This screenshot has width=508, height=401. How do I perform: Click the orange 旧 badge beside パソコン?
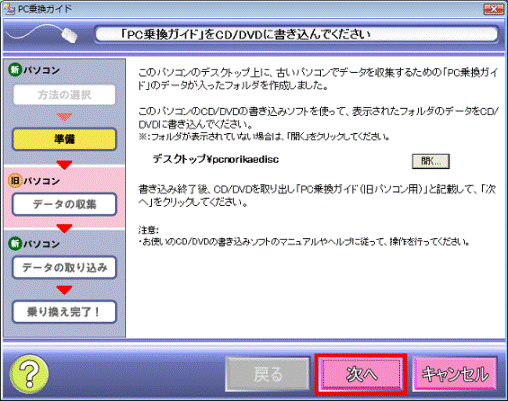15,181
